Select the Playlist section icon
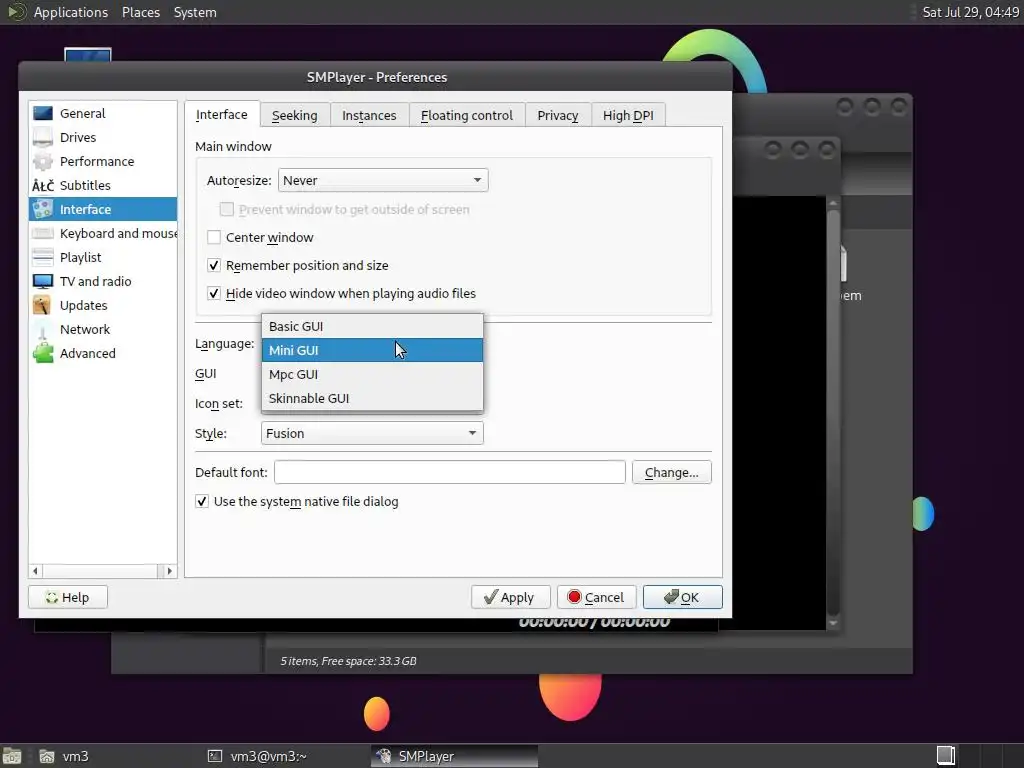Viewport: 1024px width, 768px height. [43, 257]
